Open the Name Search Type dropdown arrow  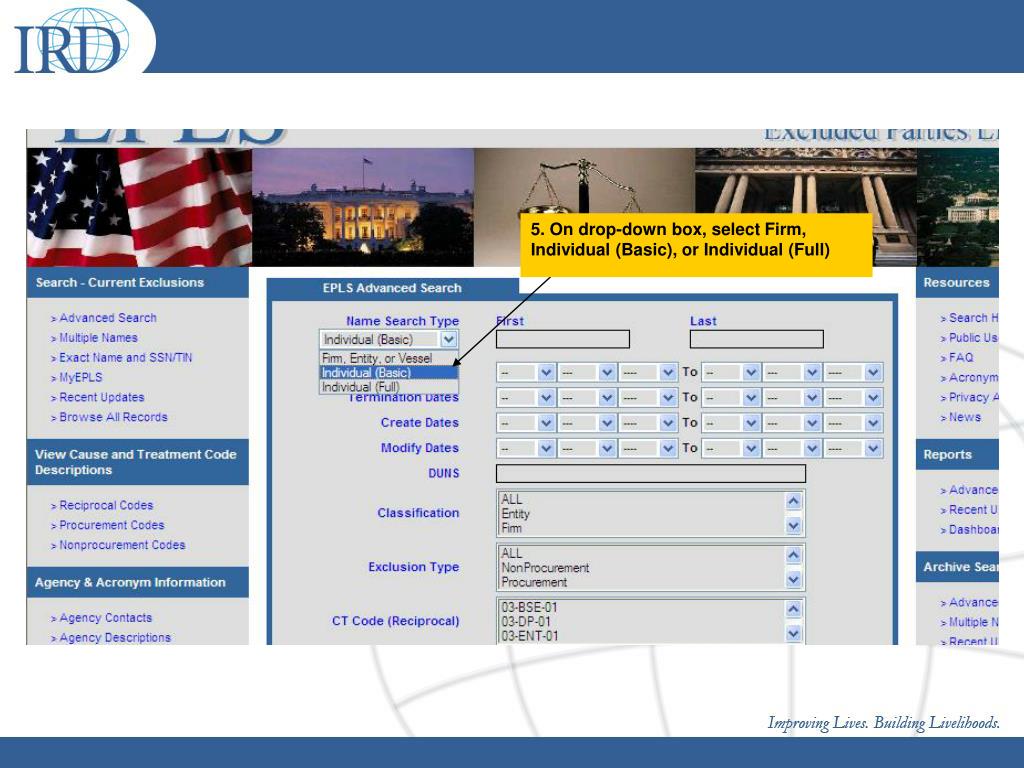coord(448,340)
